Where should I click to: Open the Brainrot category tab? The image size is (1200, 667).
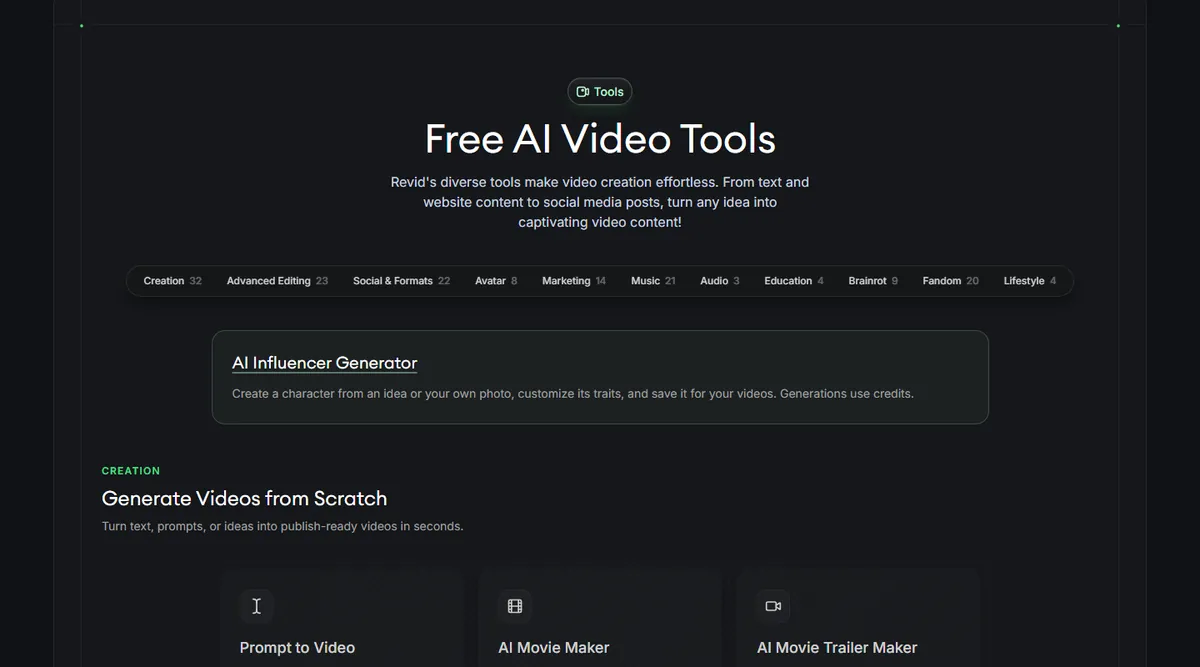pos(873,281)
